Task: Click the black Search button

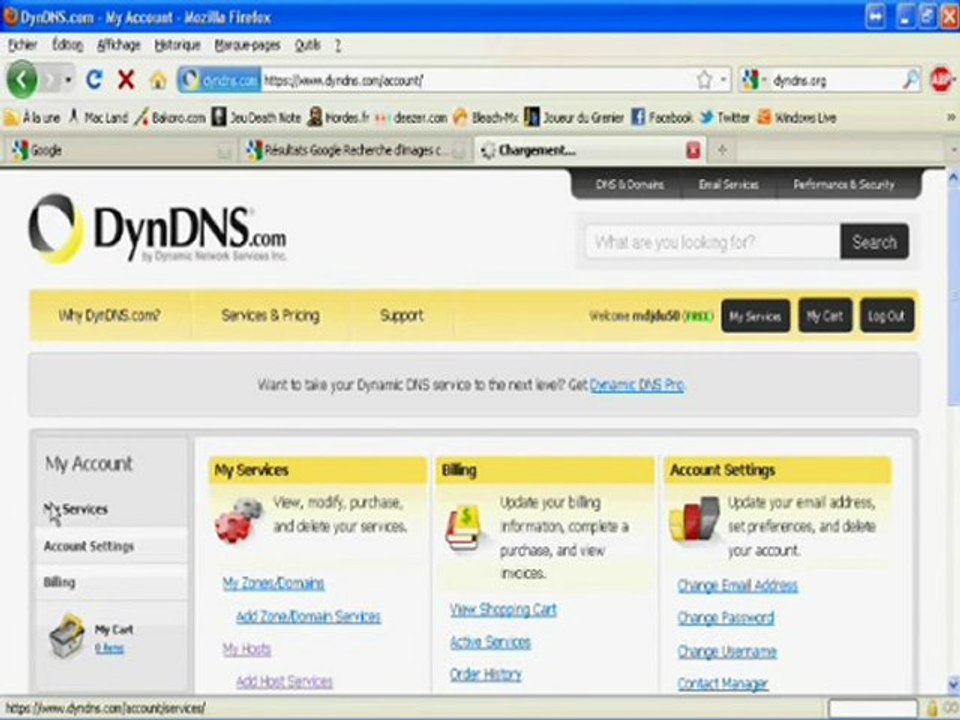Action: click(x=874, y=242)
